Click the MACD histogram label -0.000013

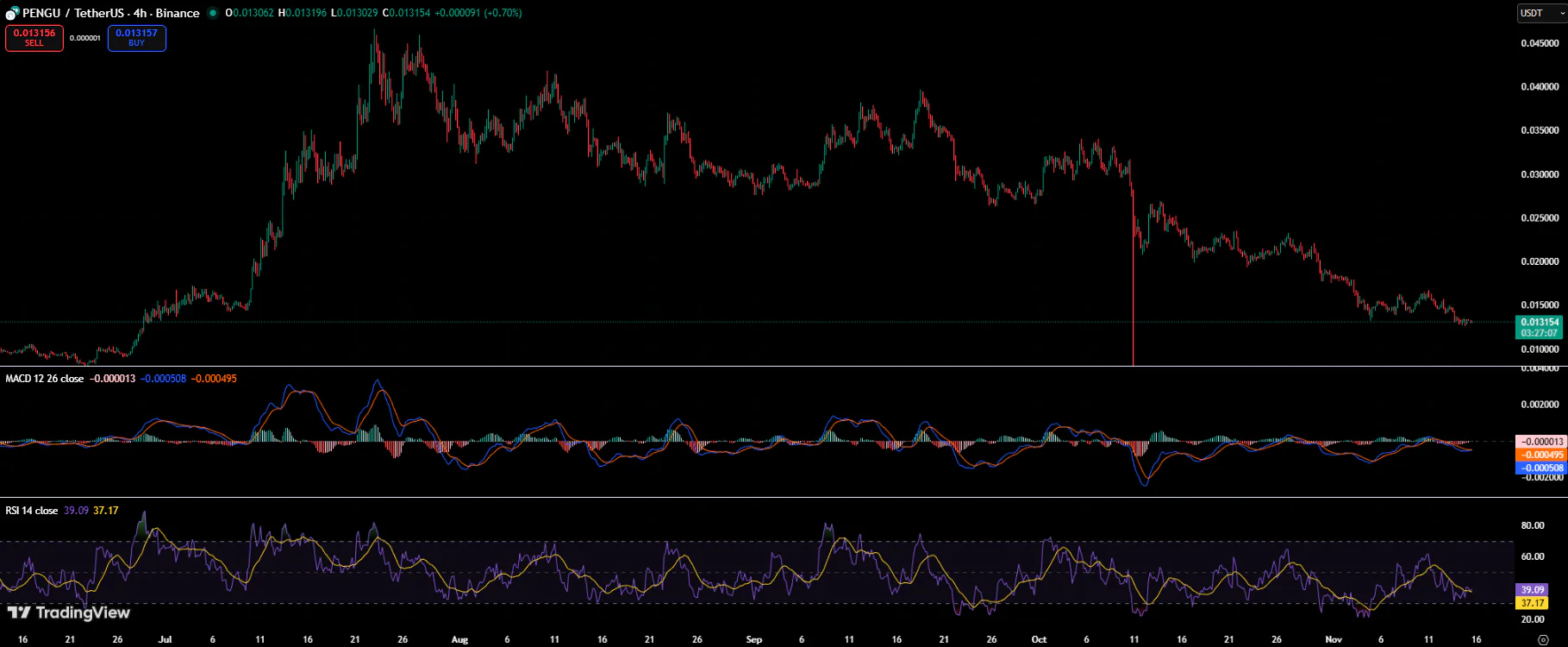1540,442
